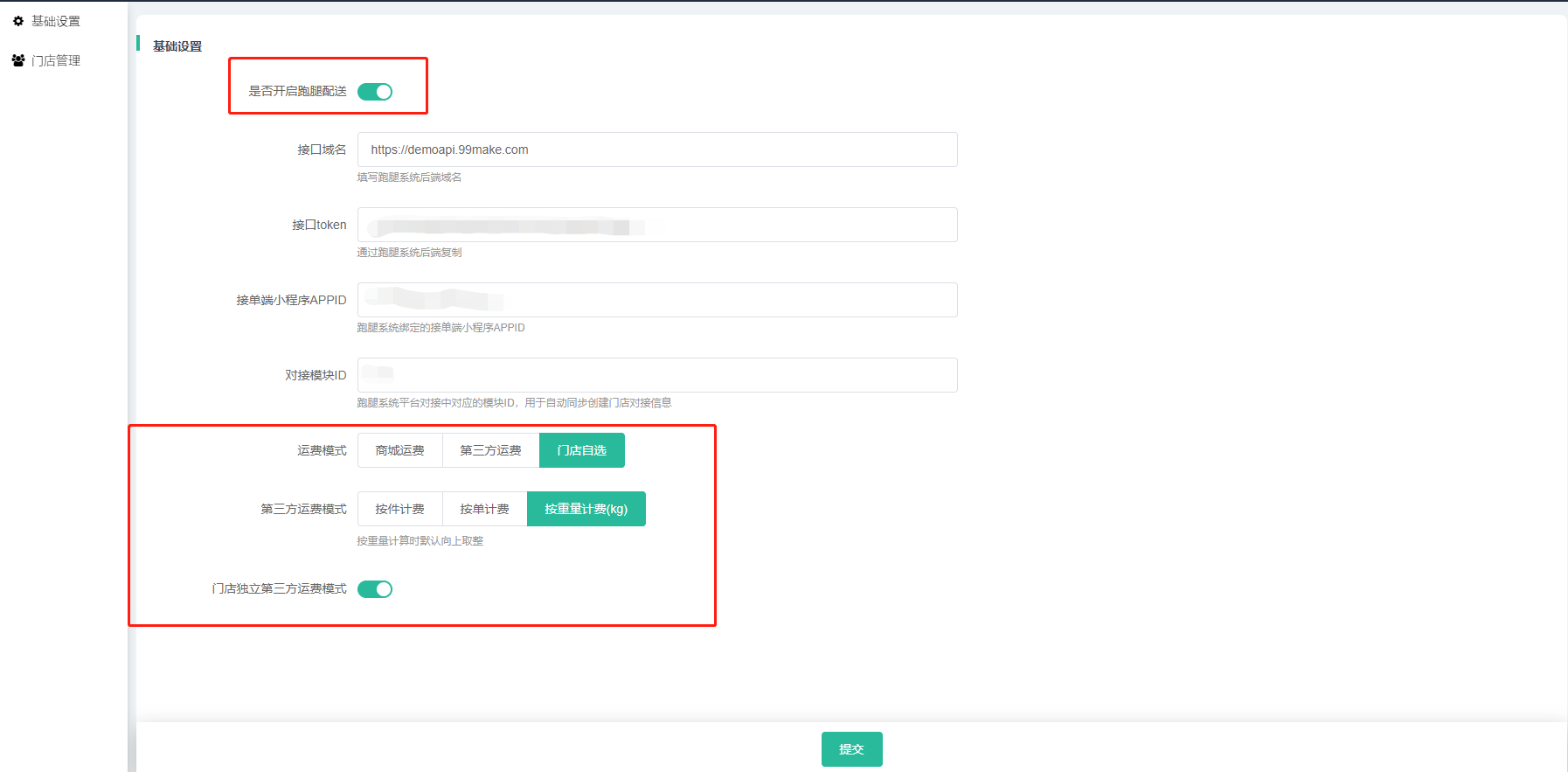The height and width of the screenshot is (772, 1568).
Task: Open the 门店管理 sidebar menu label
Action: (x=56, y=60)
